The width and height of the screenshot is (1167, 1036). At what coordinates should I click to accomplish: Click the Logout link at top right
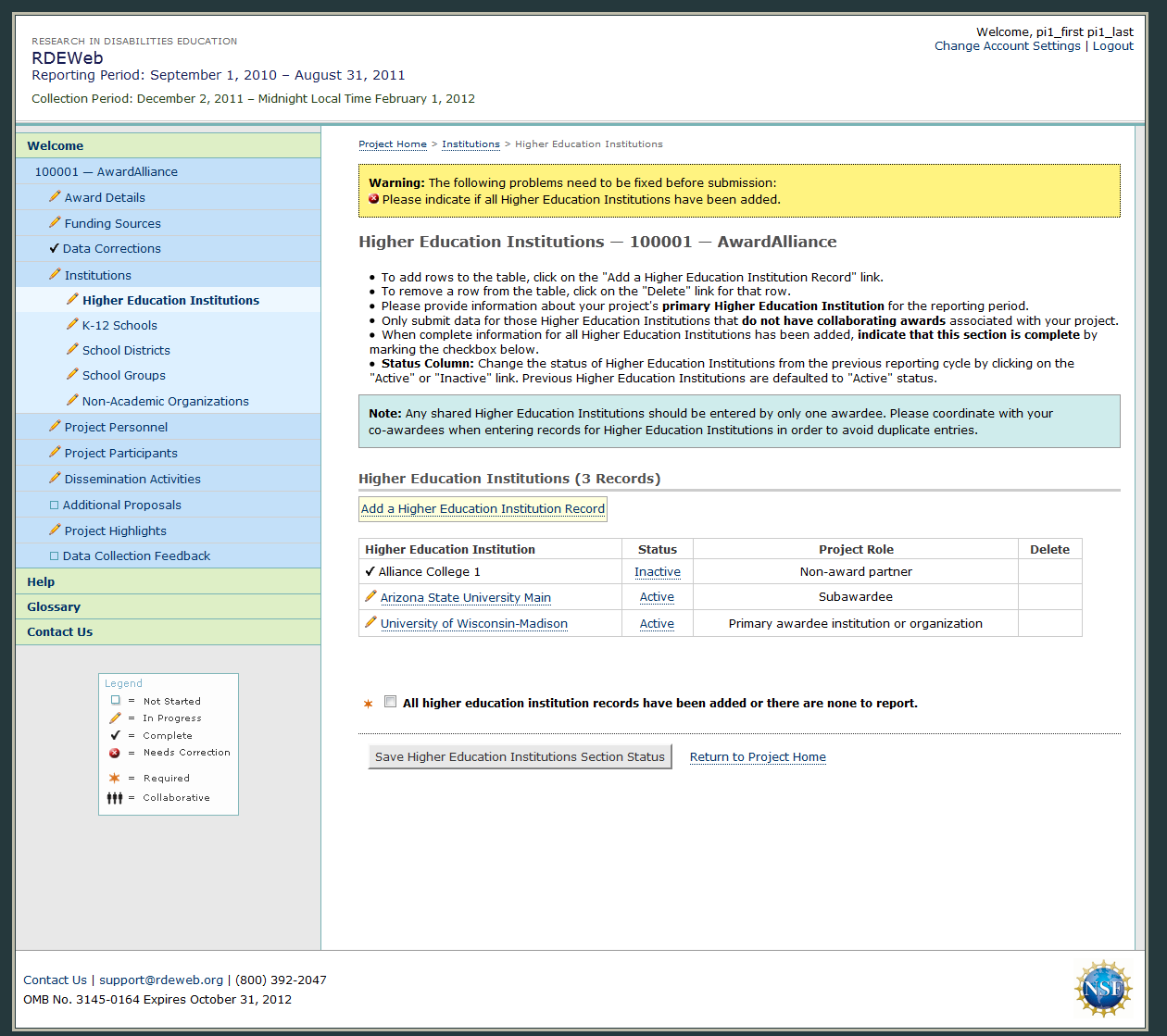click(x=1112, y=45)
